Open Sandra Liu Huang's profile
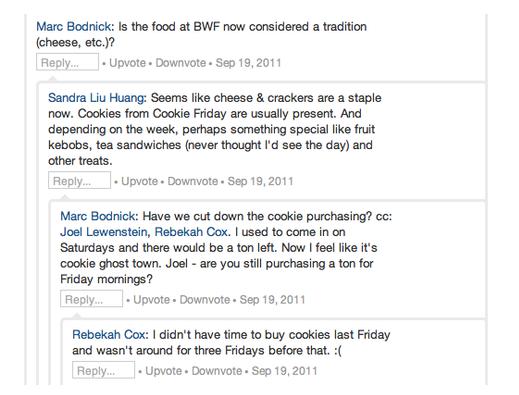This screenshot has width=519, height=395. [96, 98]
